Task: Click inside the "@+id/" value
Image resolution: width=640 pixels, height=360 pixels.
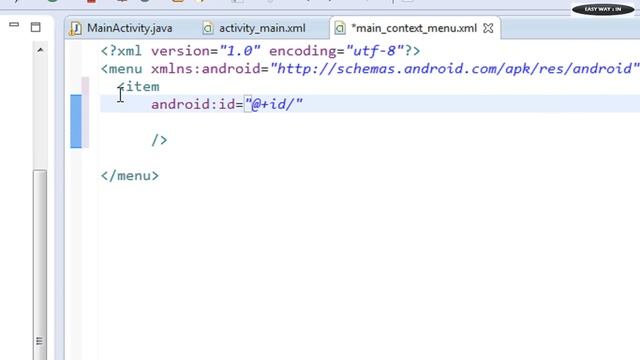Action: (273, 104)
